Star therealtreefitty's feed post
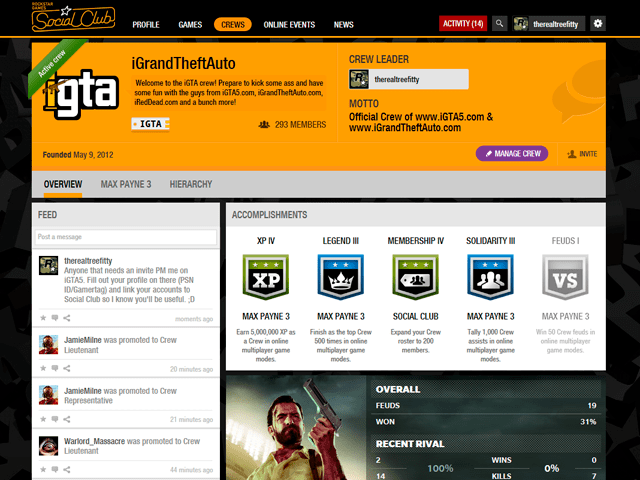This screenshot has height=480, width=640. 43,318
